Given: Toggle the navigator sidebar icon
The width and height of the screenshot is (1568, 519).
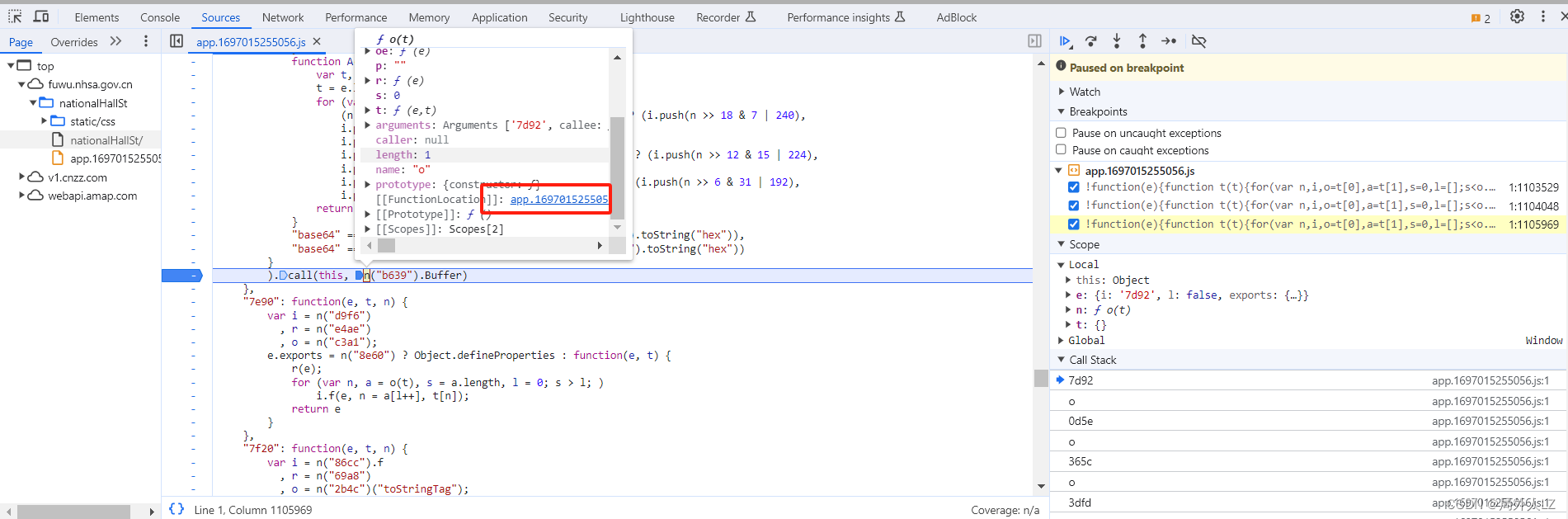Looking at the screenshot, I should click(177, 41).
